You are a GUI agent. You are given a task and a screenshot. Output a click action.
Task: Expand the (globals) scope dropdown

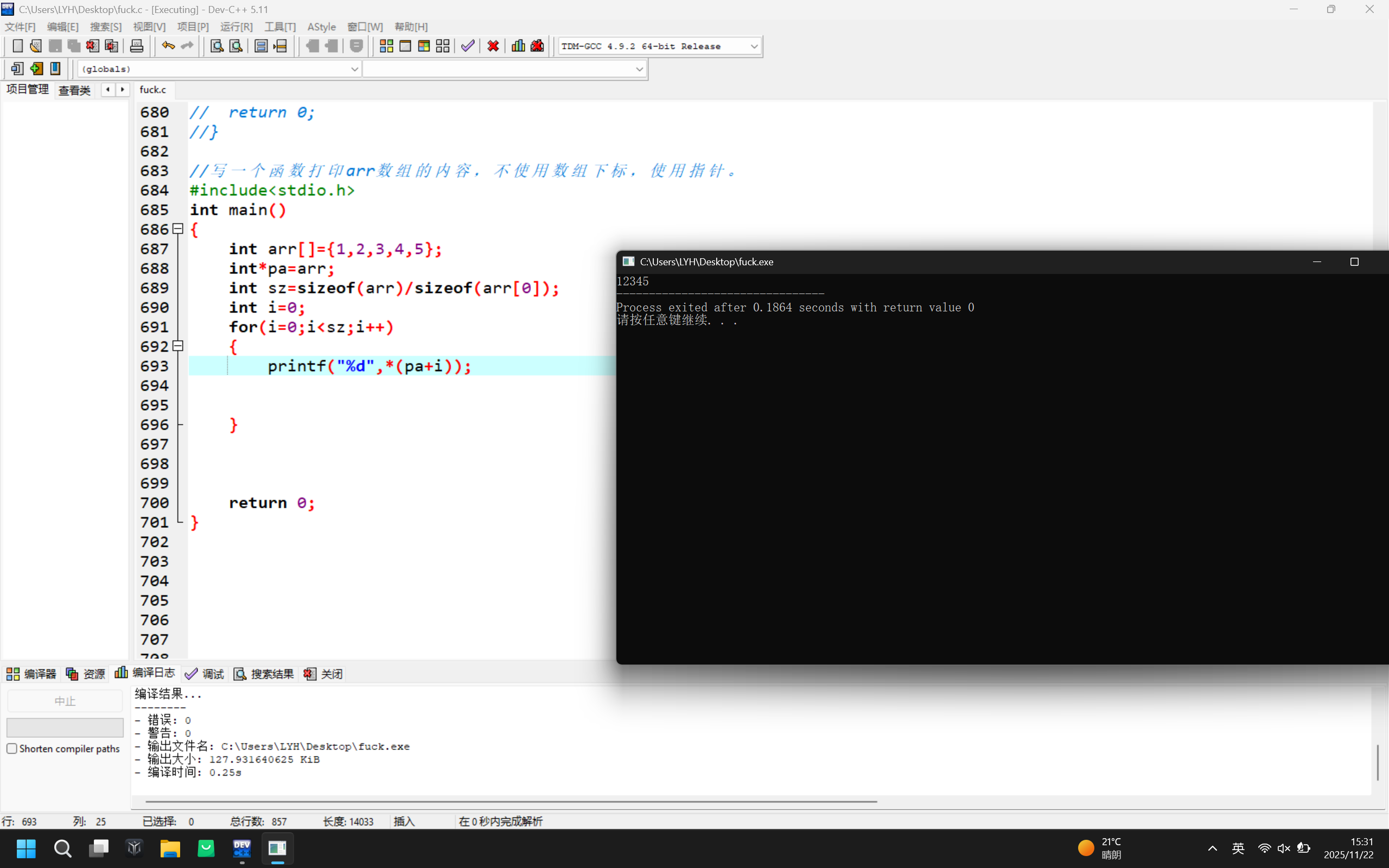(354, 69)
